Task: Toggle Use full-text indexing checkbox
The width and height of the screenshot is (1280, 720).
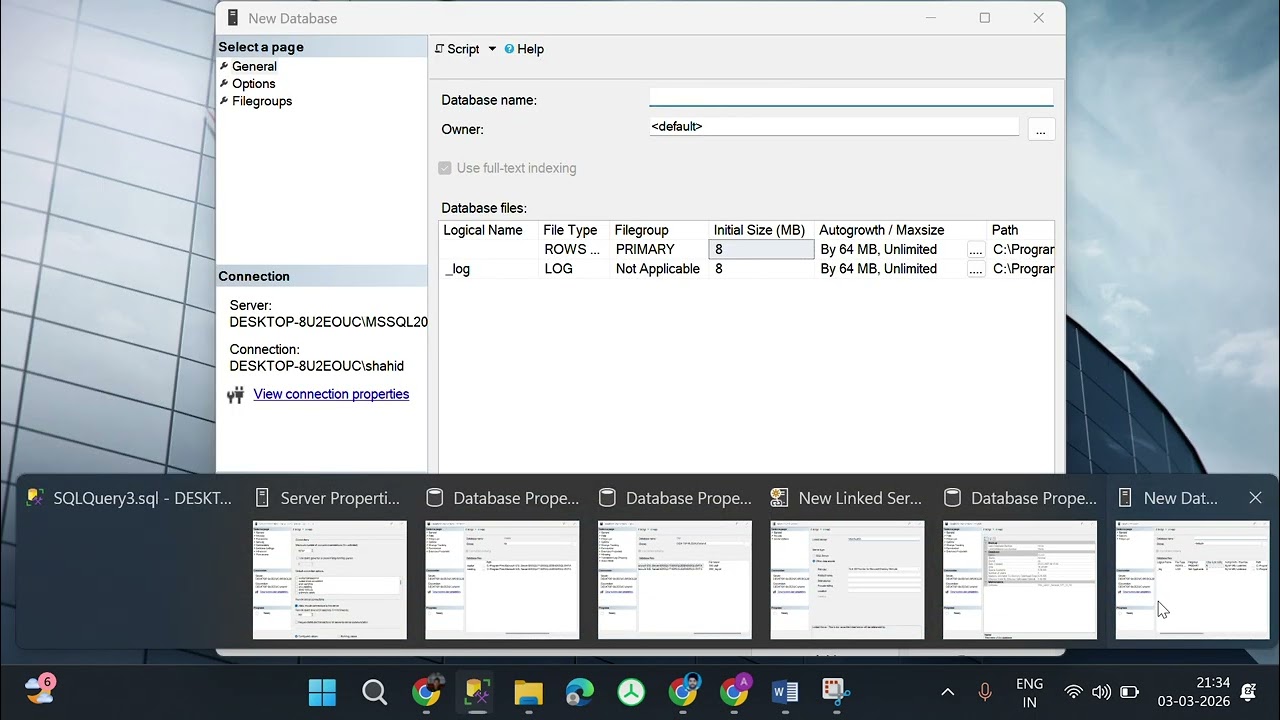Action: tap(445, 168)
